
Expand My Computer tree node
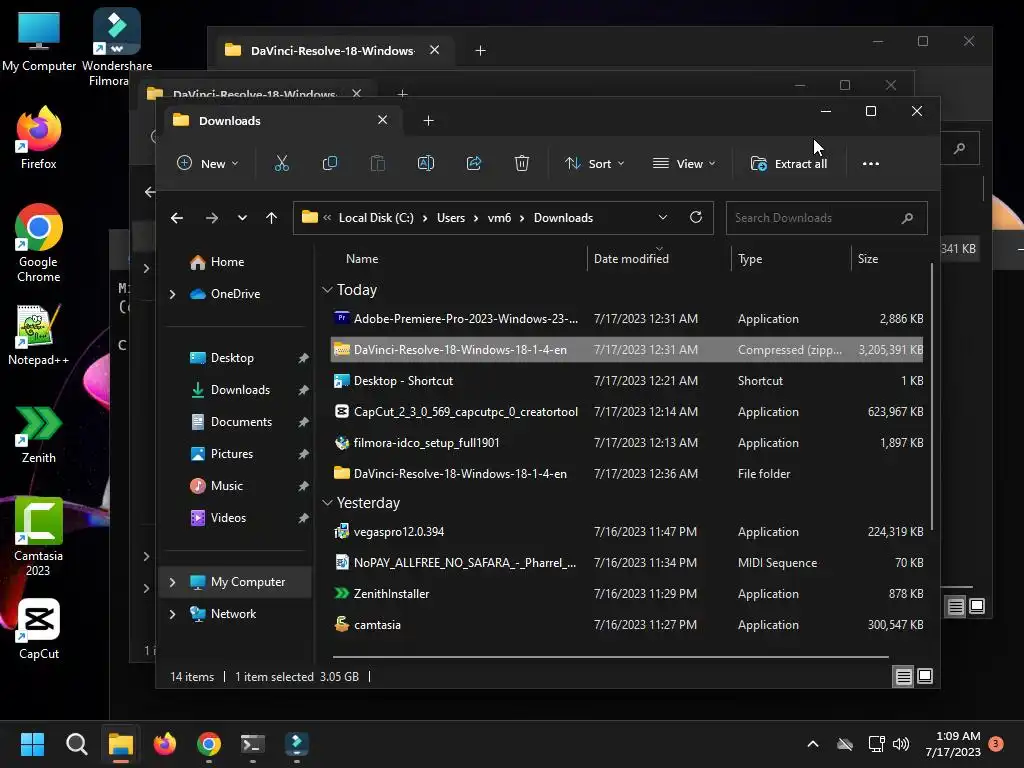[x=172, y=582]
